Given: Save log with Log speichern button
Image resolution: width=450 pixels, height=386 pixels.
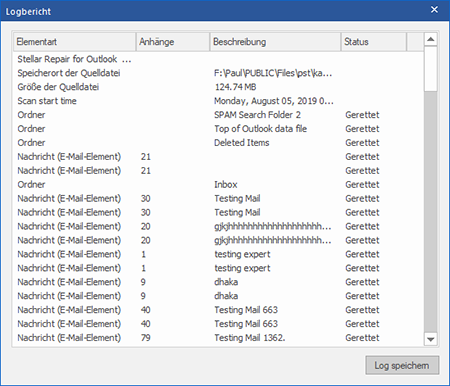Looking at the screenshot, I should (x=402, y=365).
